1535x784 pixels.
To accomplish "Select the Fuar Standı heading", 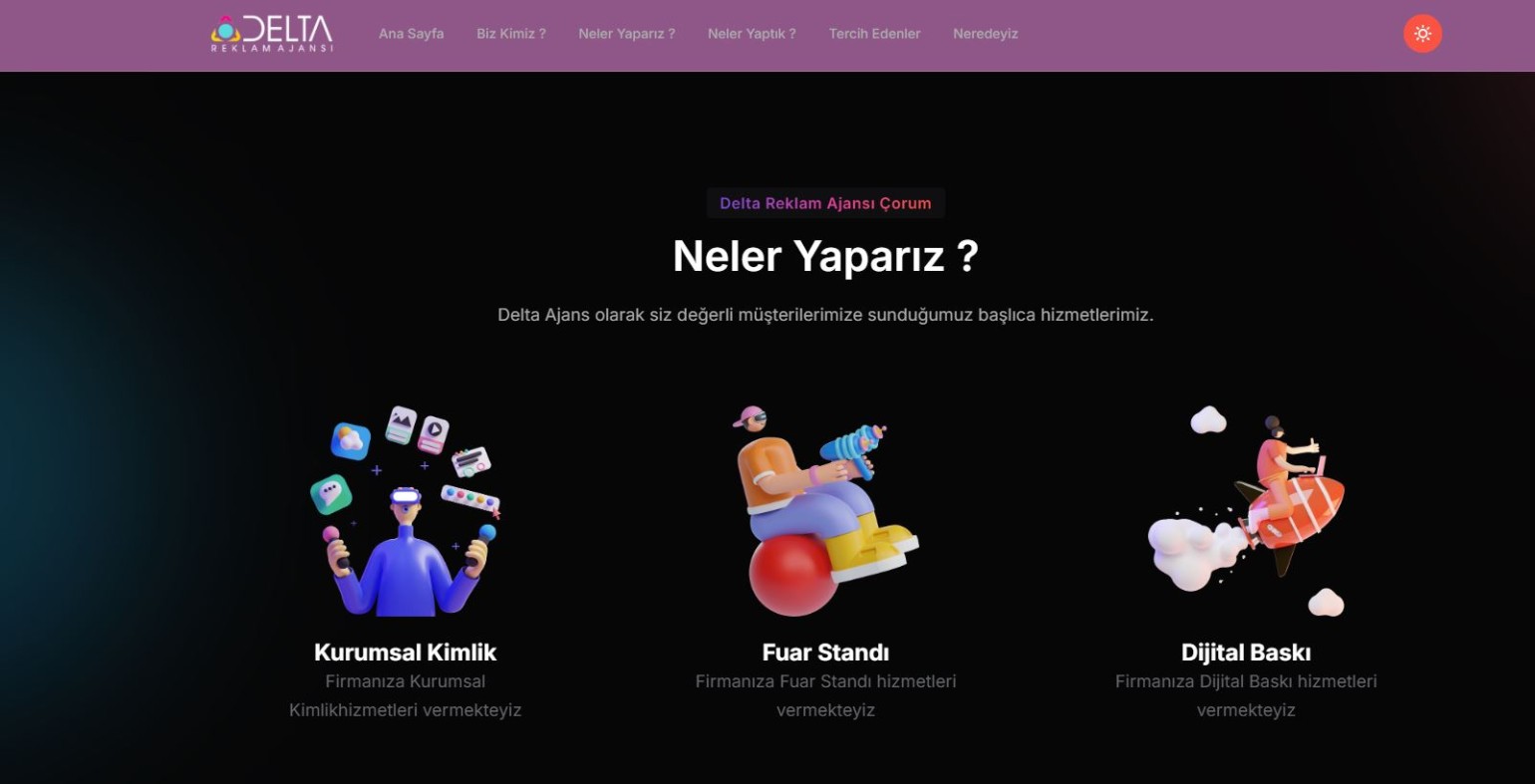I will click(825, 653).
